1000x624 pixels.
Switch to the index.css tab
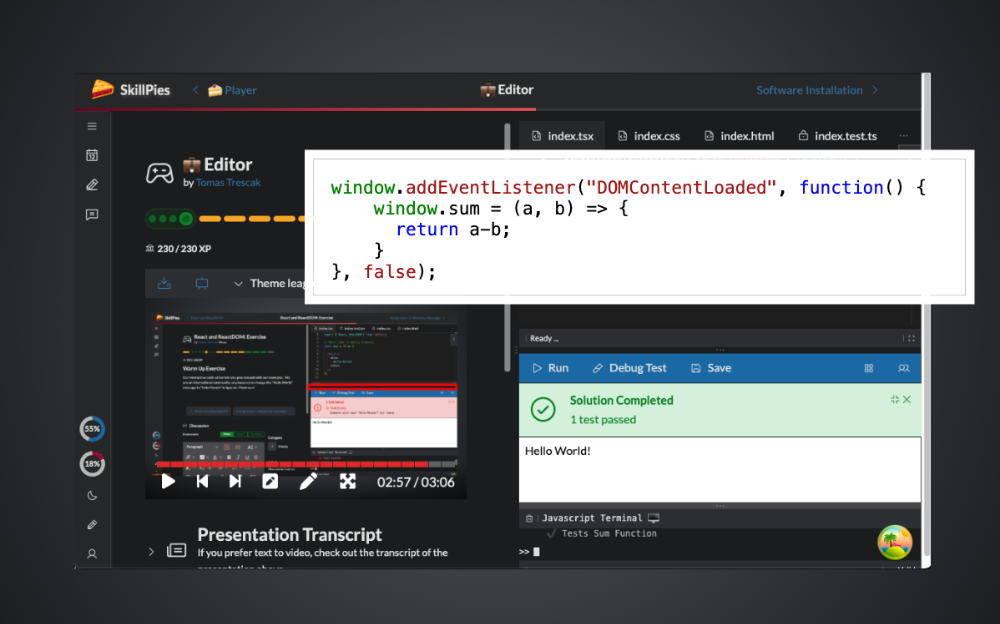pyautogui.click(x=647, y=136)
